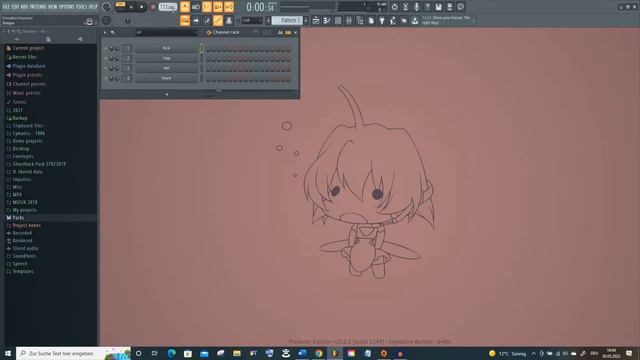640x360 pixels.
Task: Click the record button in transport
Action: coord(153,7)
